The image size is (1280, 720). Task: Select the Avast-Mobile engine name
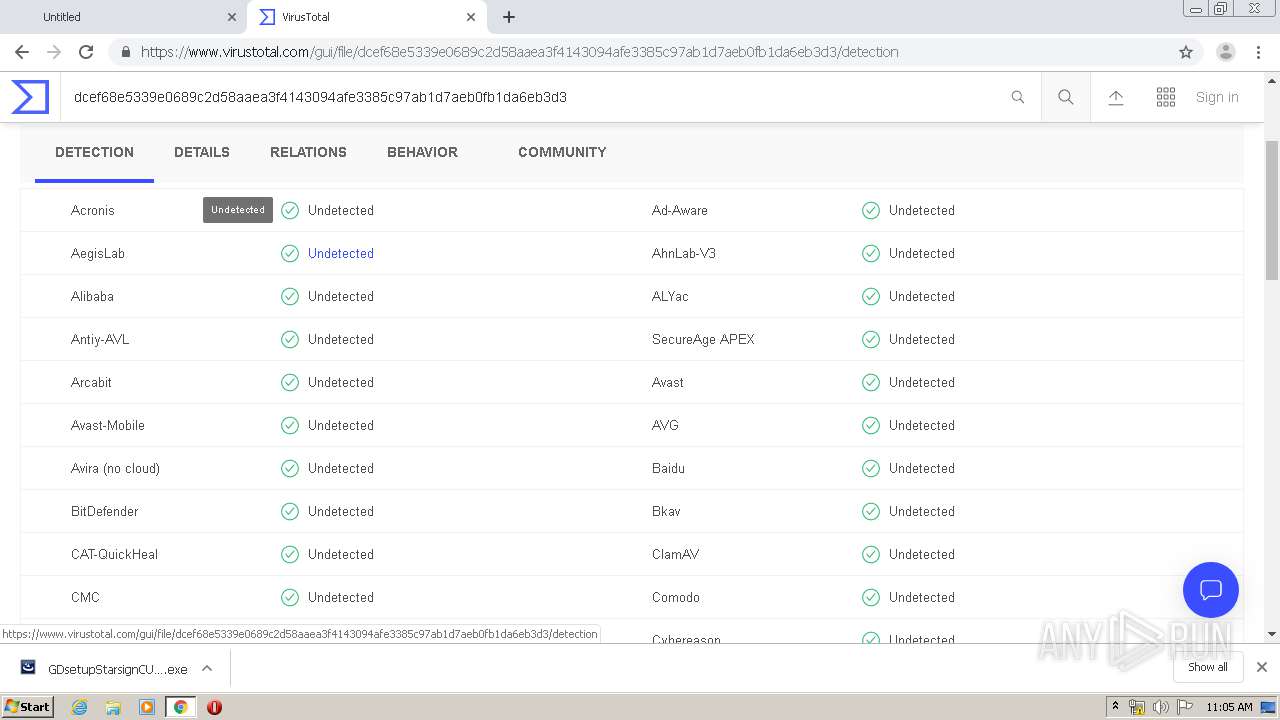coord(108,425)
